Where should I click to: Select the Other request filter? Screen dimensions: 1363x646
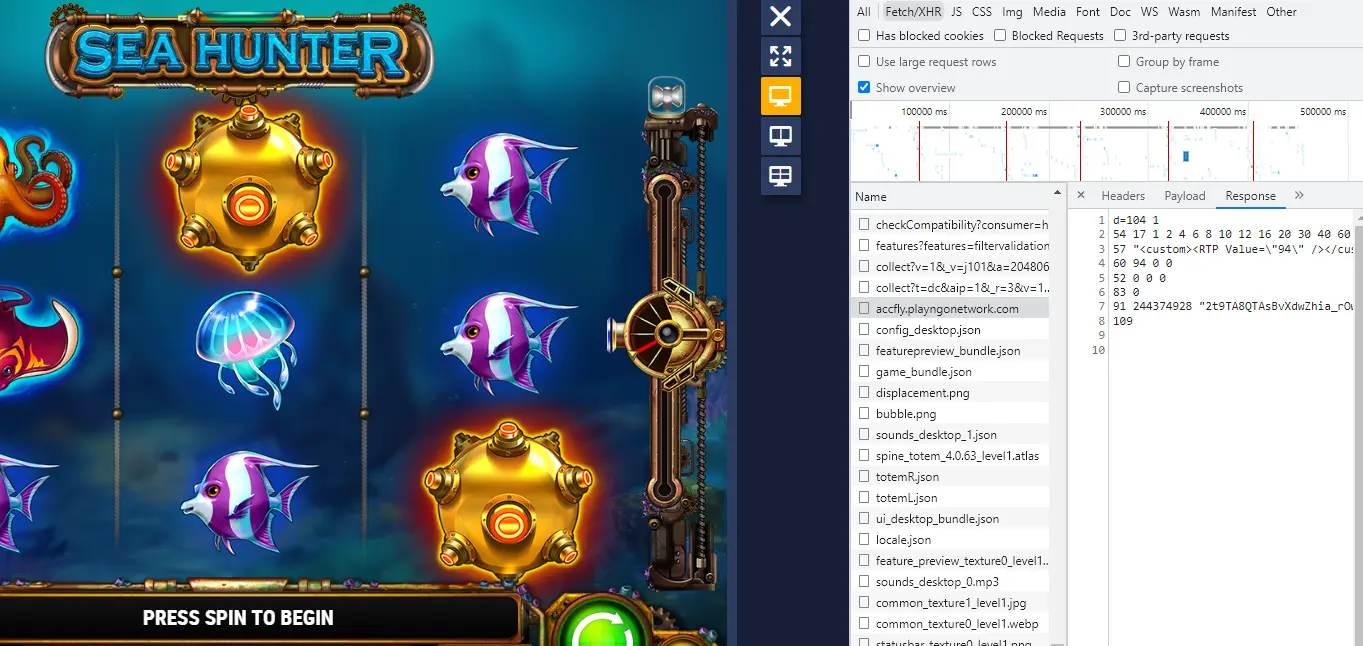click(1282, 12)
